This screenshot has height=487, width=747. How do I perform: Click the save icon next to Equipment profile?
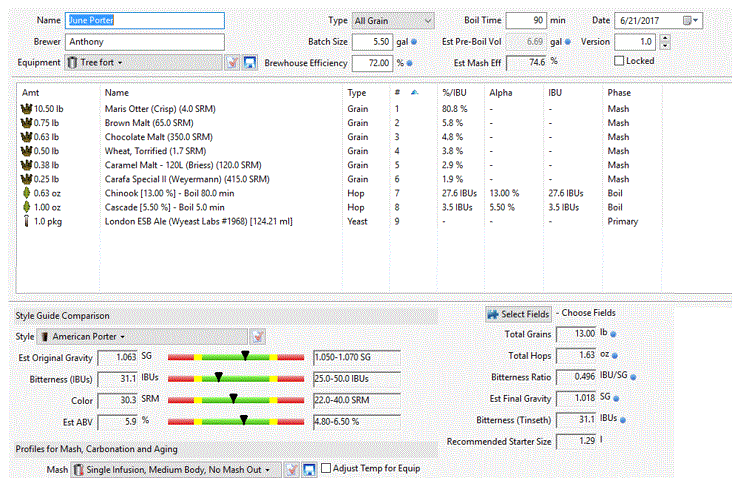tap(250, 62)
